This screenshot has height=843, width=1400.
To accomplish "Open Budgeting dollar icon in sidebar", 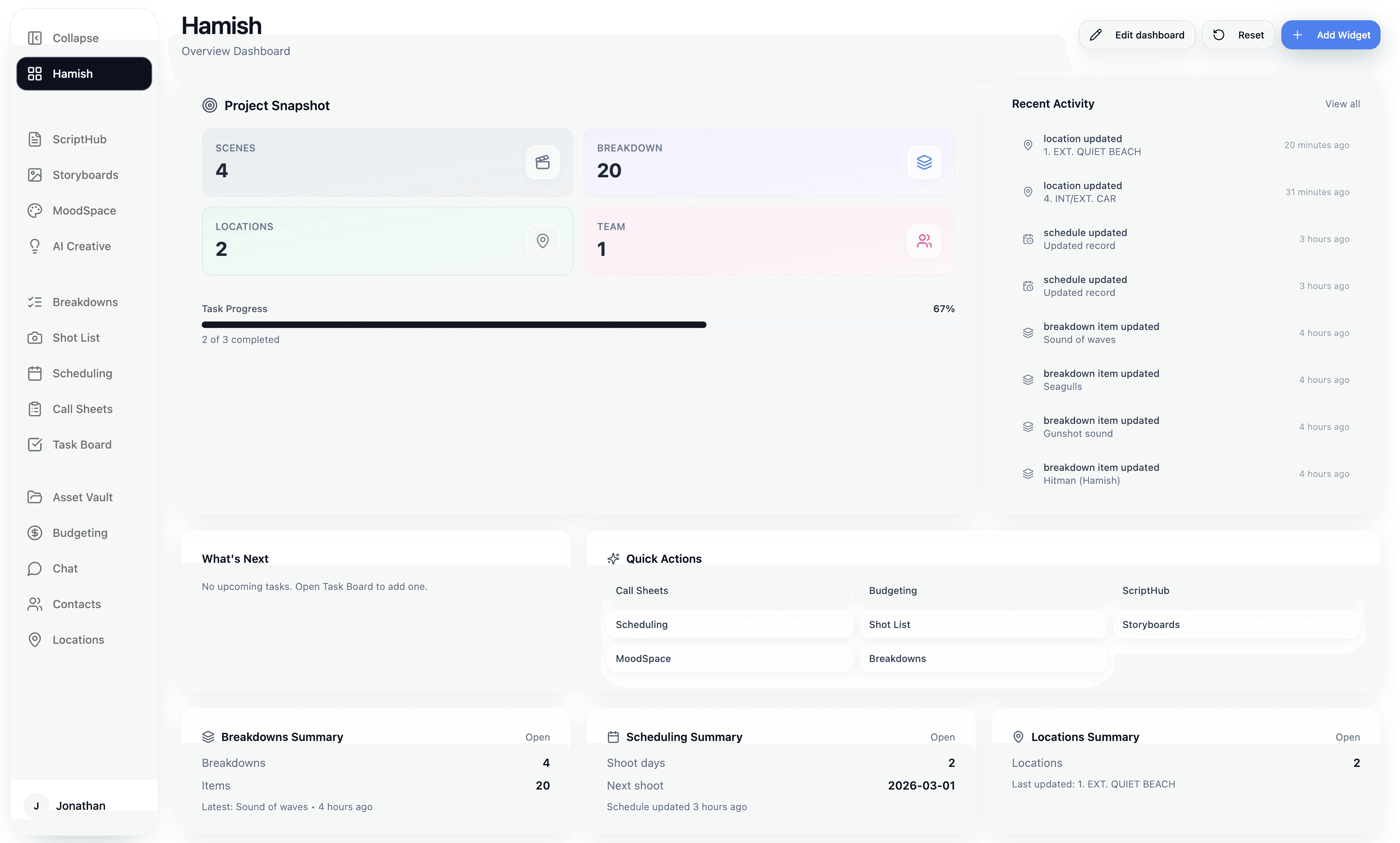I will point(35,533).
